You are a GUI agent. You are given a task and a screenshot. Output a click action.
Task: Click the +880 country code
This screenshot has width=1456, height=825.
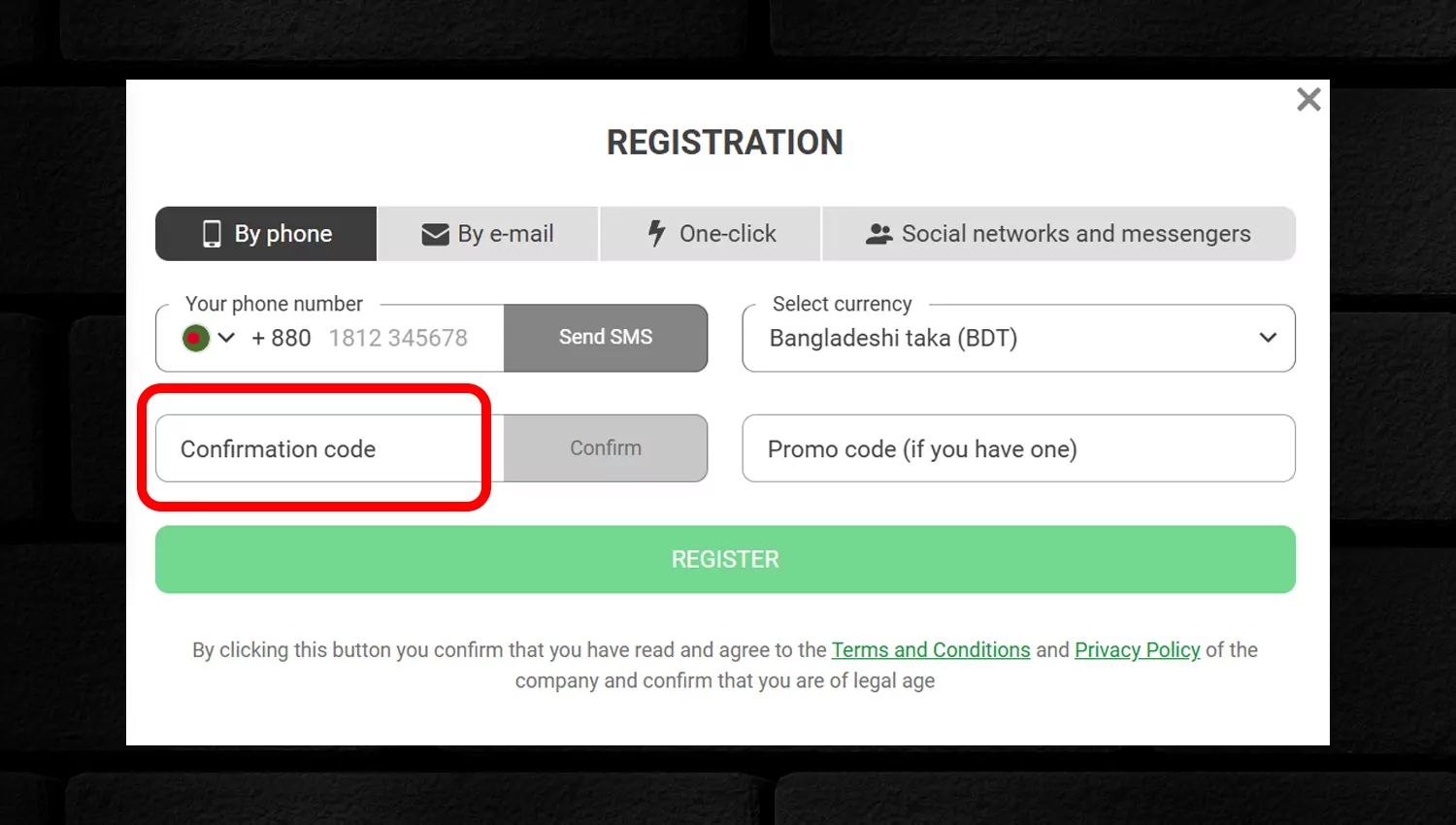pyautogui.click(x=281, y=338)
